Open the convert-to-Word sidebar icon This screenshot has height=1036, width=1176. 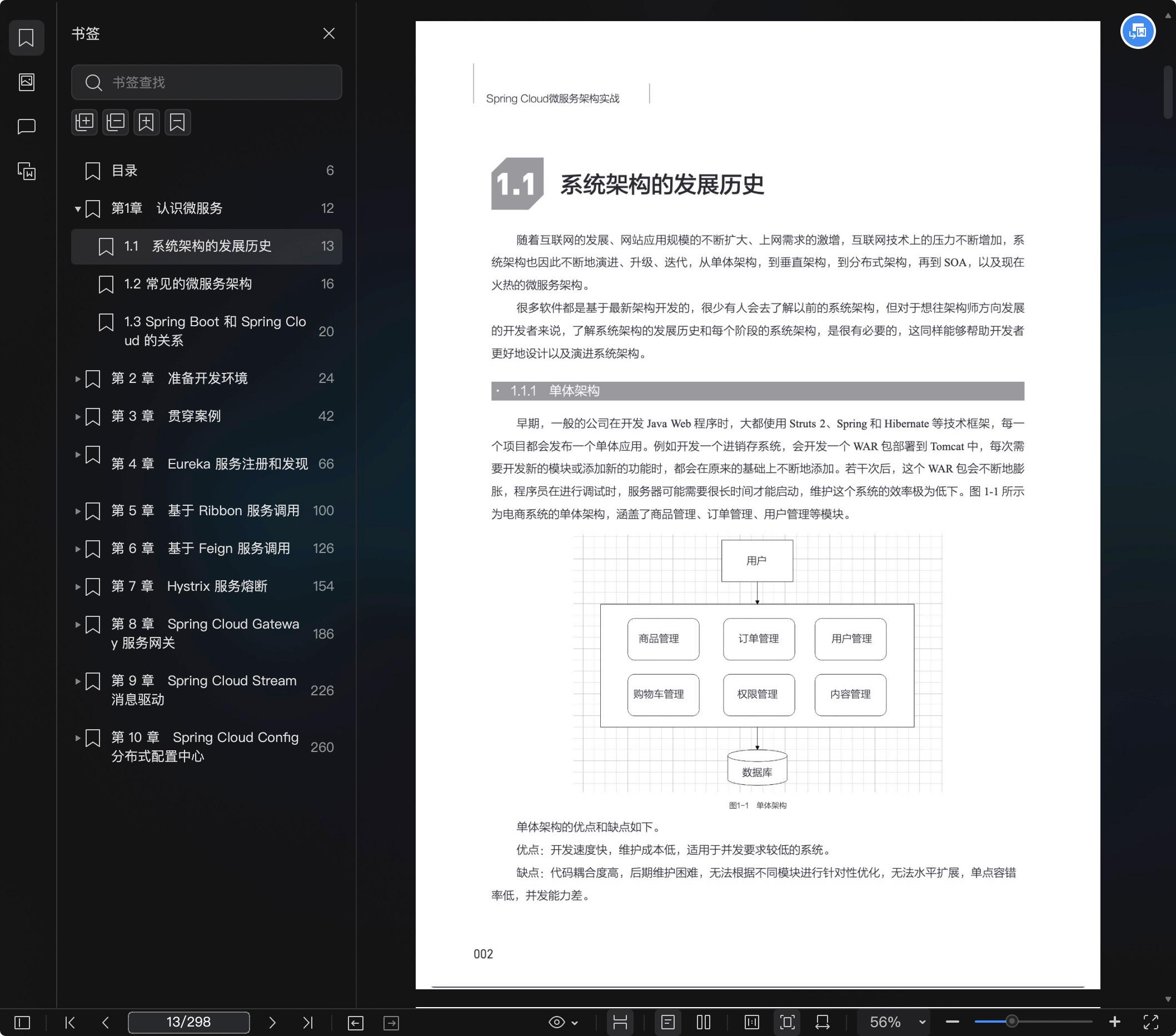point(27,171)
